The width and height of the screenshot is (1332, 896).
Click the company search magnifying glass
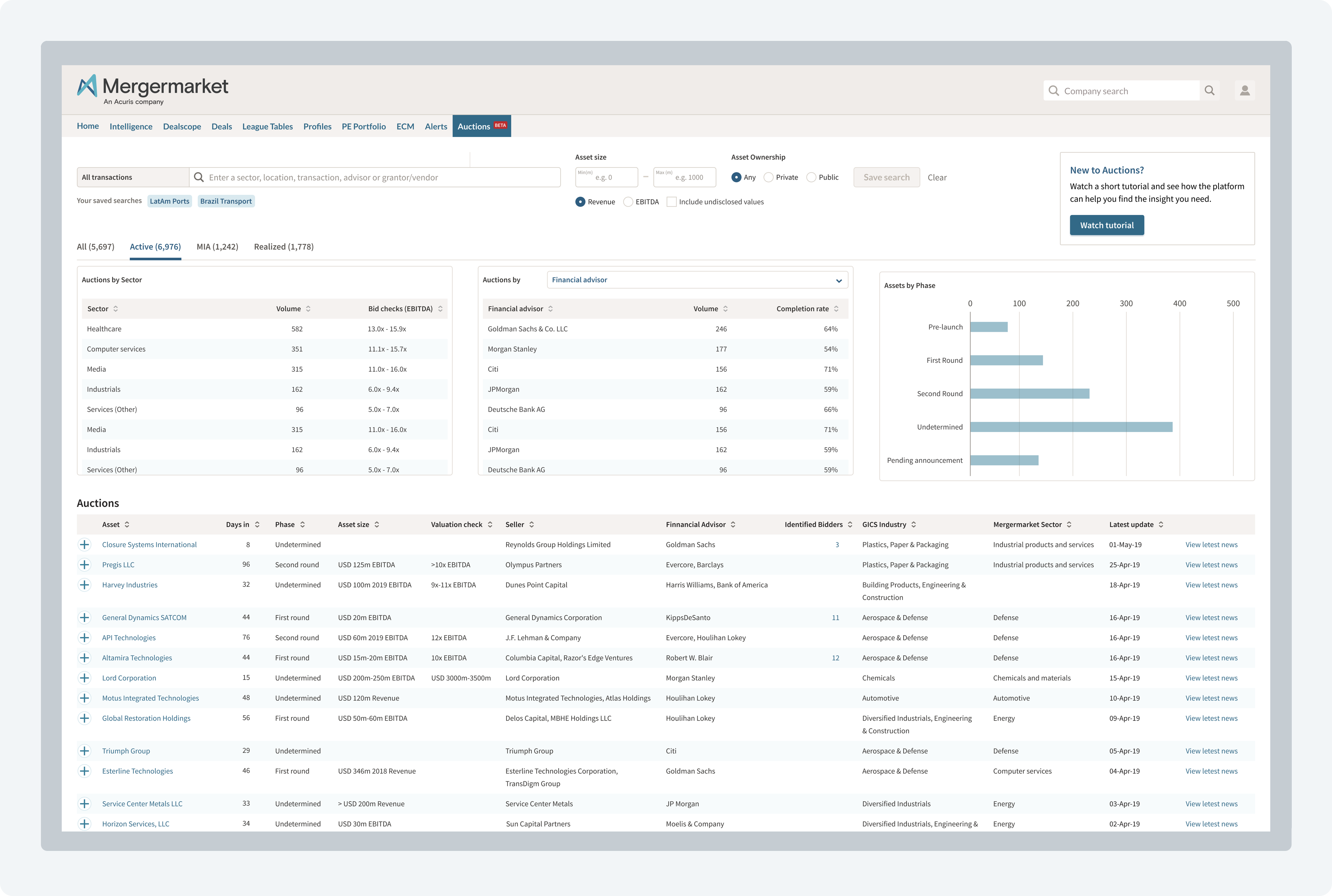[1210, 90]
